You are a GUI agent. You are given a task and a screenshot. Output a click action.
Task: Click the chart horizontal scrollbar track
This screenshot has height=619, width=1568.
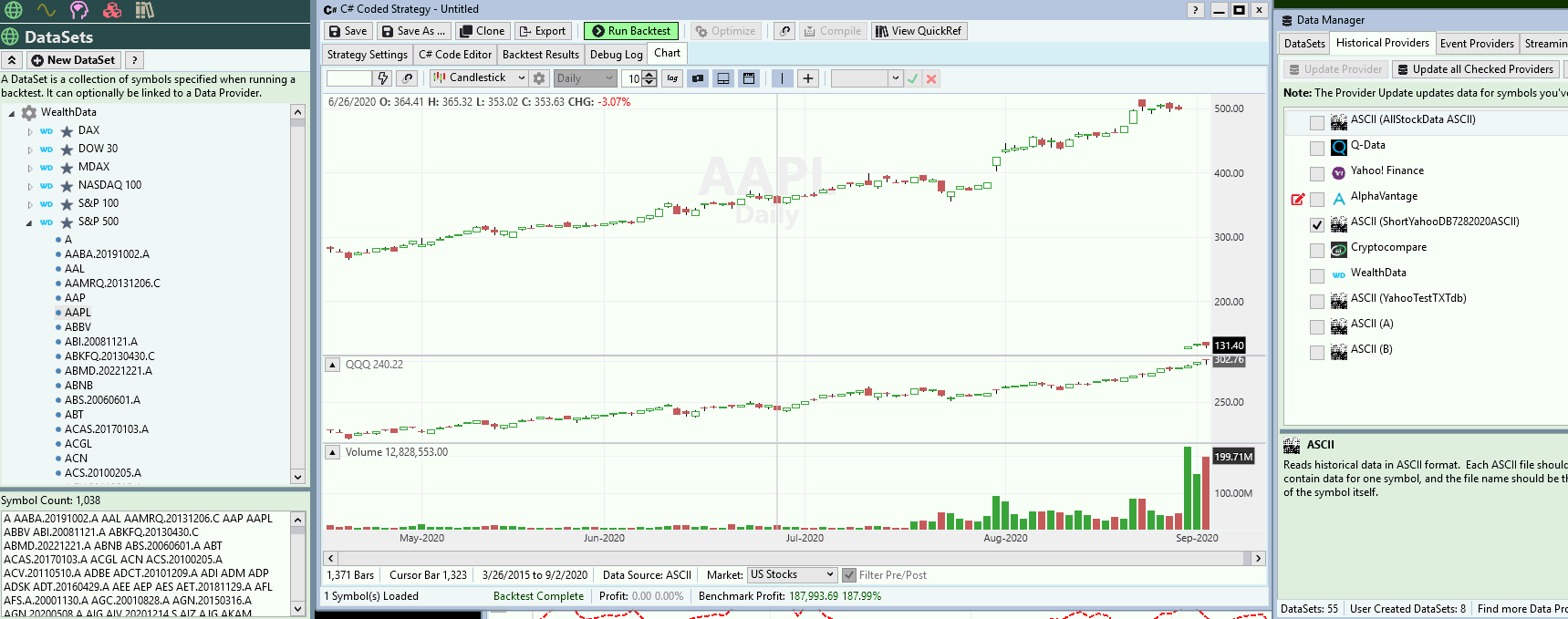pyautogui.click(x=794, y=558)
